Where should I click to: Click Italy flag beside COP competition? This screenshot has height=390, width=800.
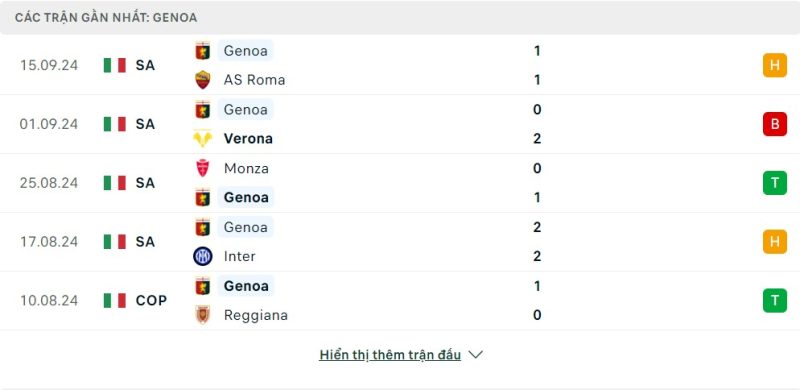(115, 300)
